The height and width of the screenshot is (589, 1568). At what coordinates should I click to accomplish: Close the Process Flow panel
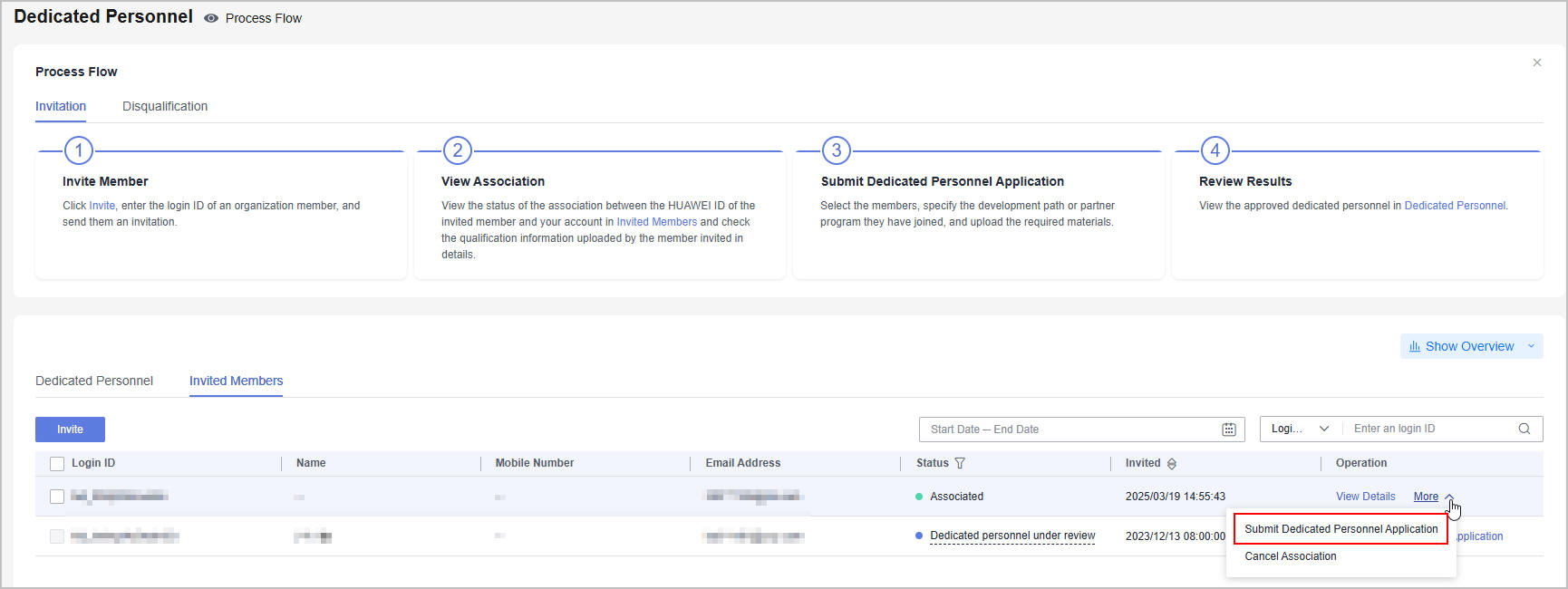coord(1537,63)
